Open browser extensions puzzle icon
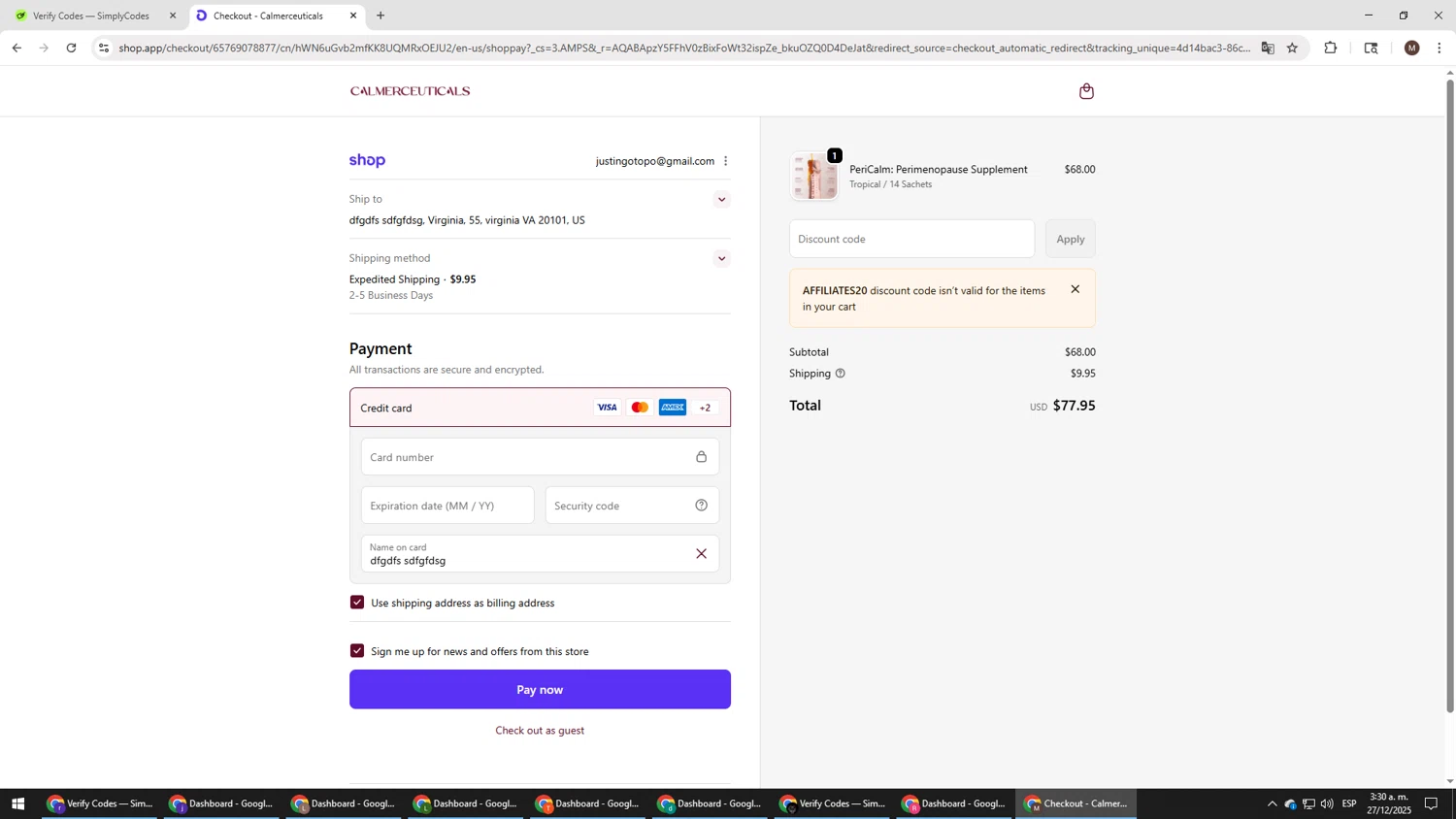This screenshot has height=819, width=1456. [1331, 48]
